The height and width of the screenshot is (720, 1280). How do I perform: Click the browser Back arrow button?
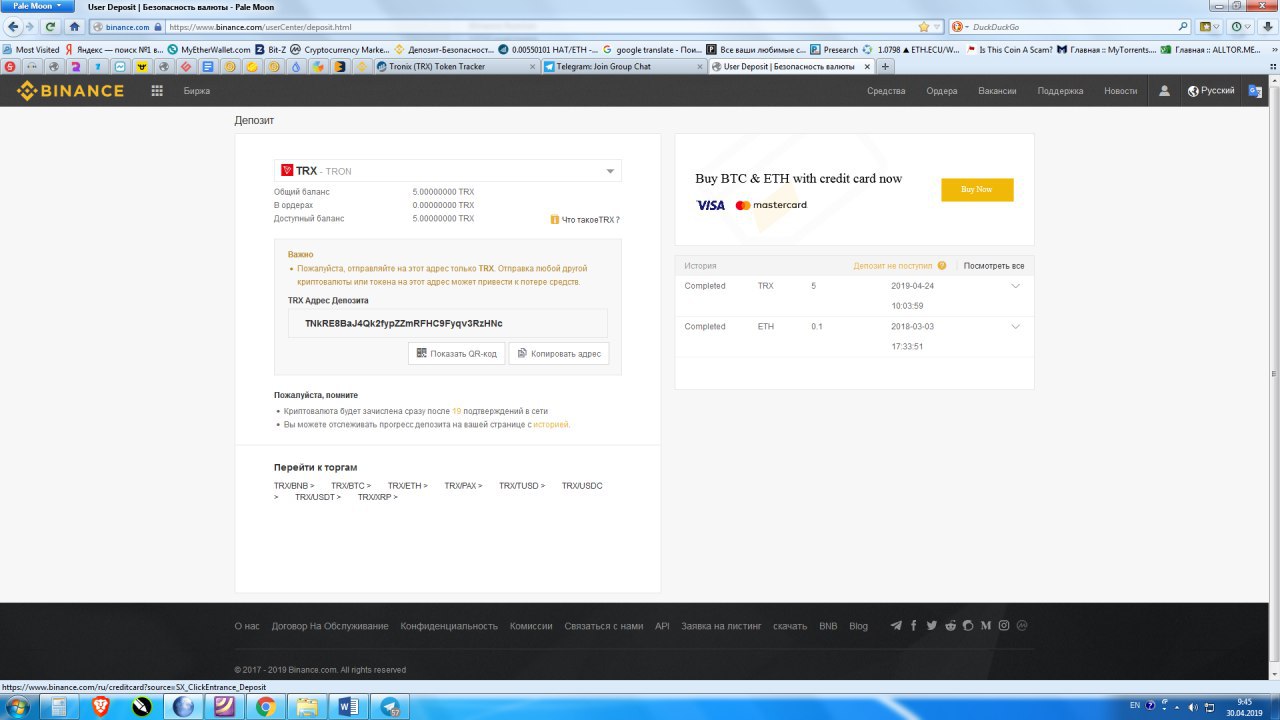coord(13,27)
